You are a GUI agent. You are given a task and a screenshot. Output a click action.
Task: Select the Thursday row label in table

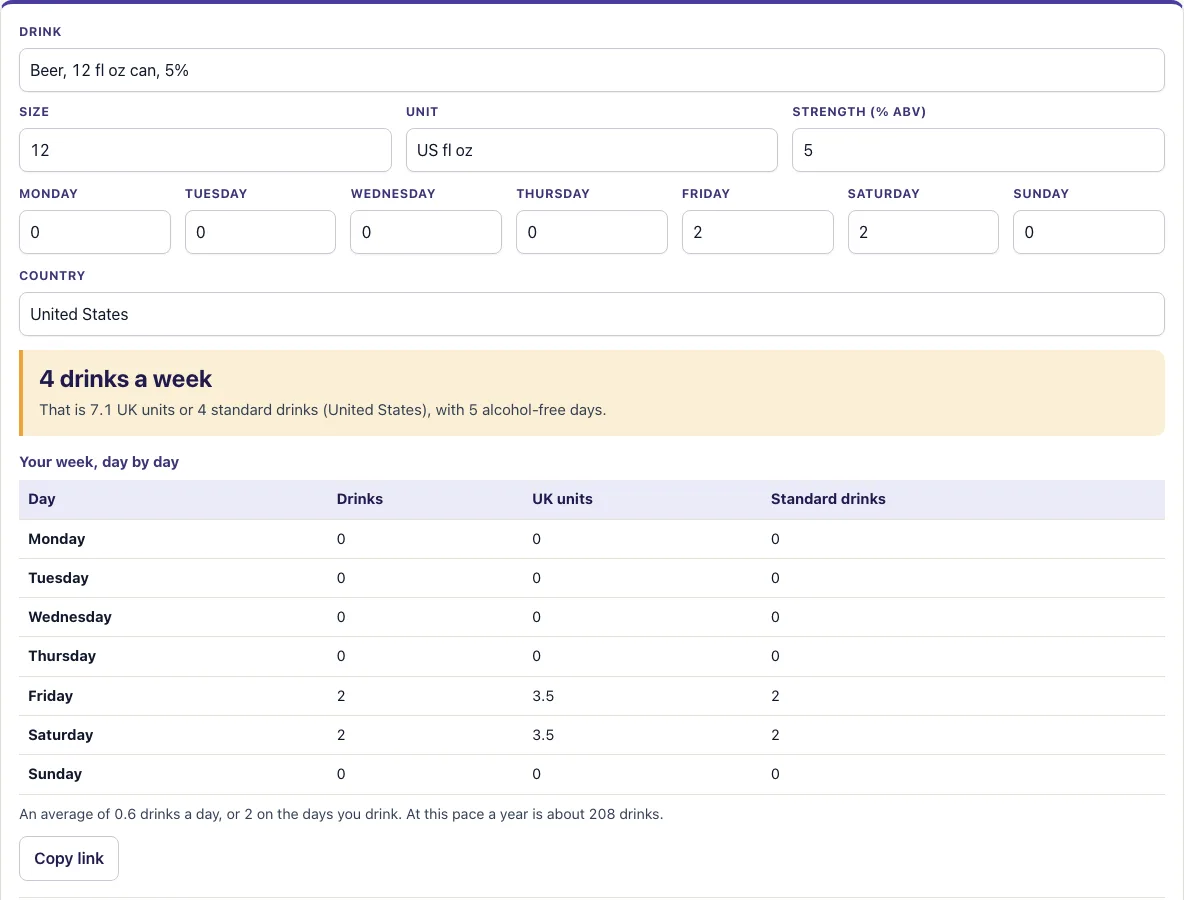(62, 656)
